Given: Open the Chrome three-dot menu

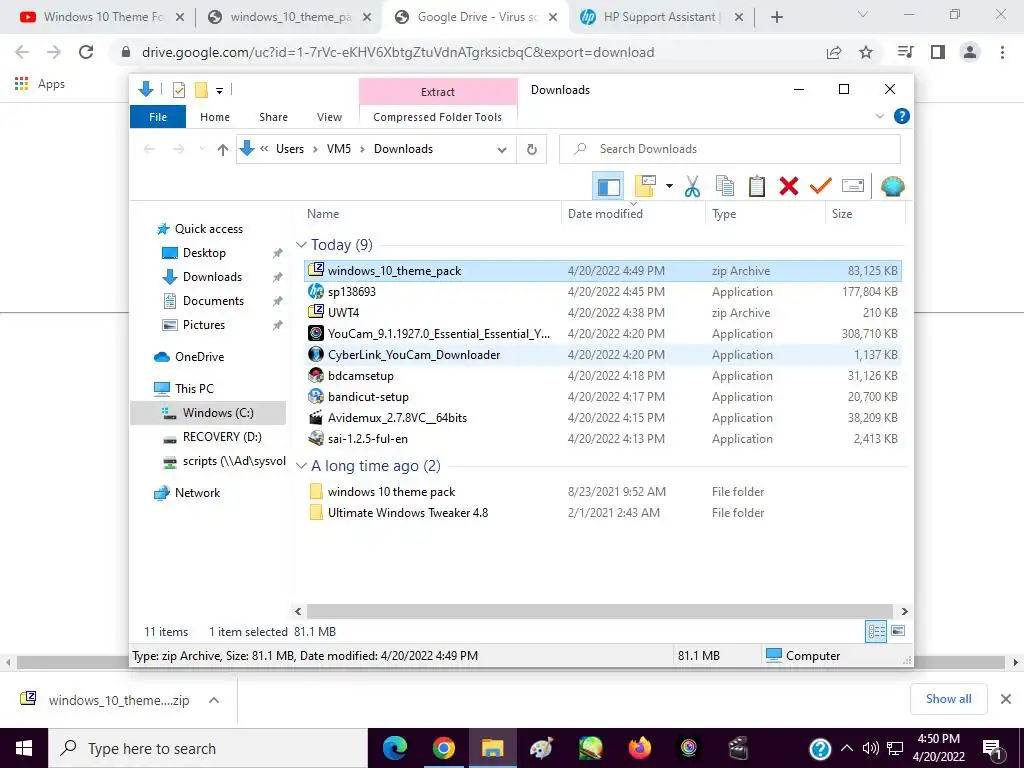Looking at the screenshot, I should pos(1002,52).
